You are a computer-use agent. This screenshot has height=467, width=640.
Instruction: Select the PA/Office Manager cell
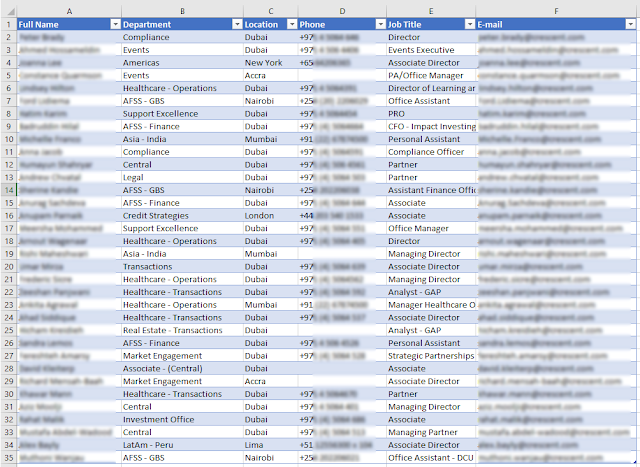click(x=431, y=76)
